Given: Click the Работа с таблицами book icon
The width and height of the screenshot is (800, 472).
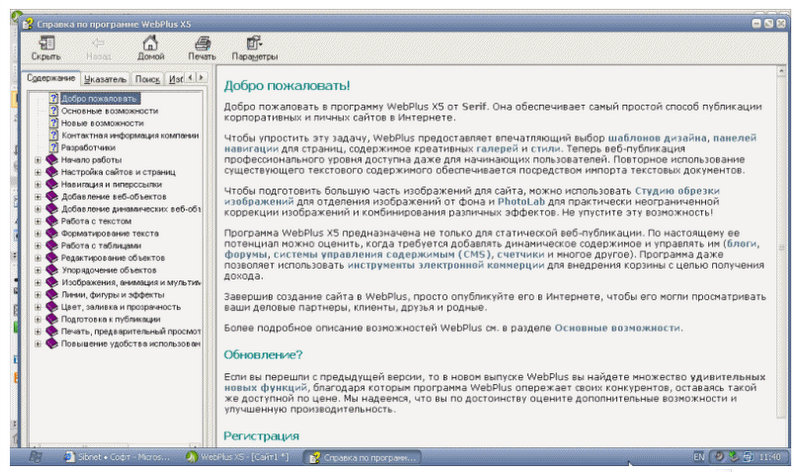Looking at the screenshot, I should coord(52,245).
